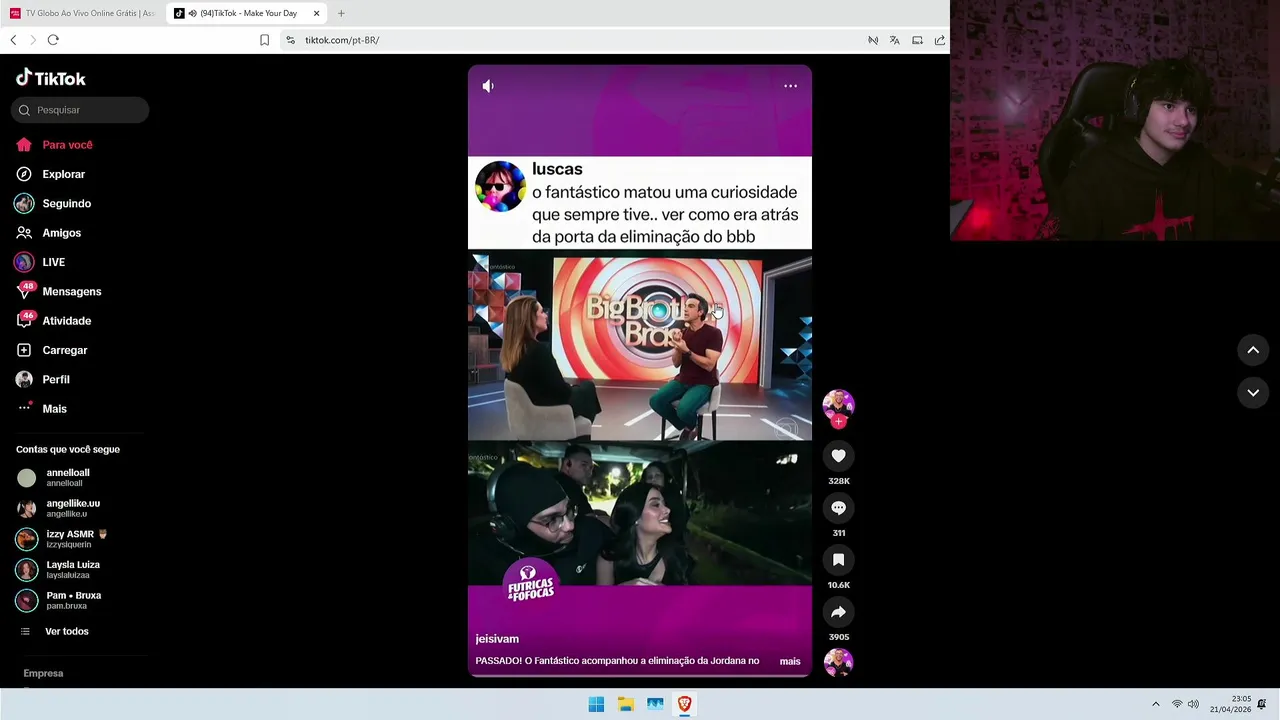Open the comments bubble icon
The image size is (1280, 720).
coord(838,508)
